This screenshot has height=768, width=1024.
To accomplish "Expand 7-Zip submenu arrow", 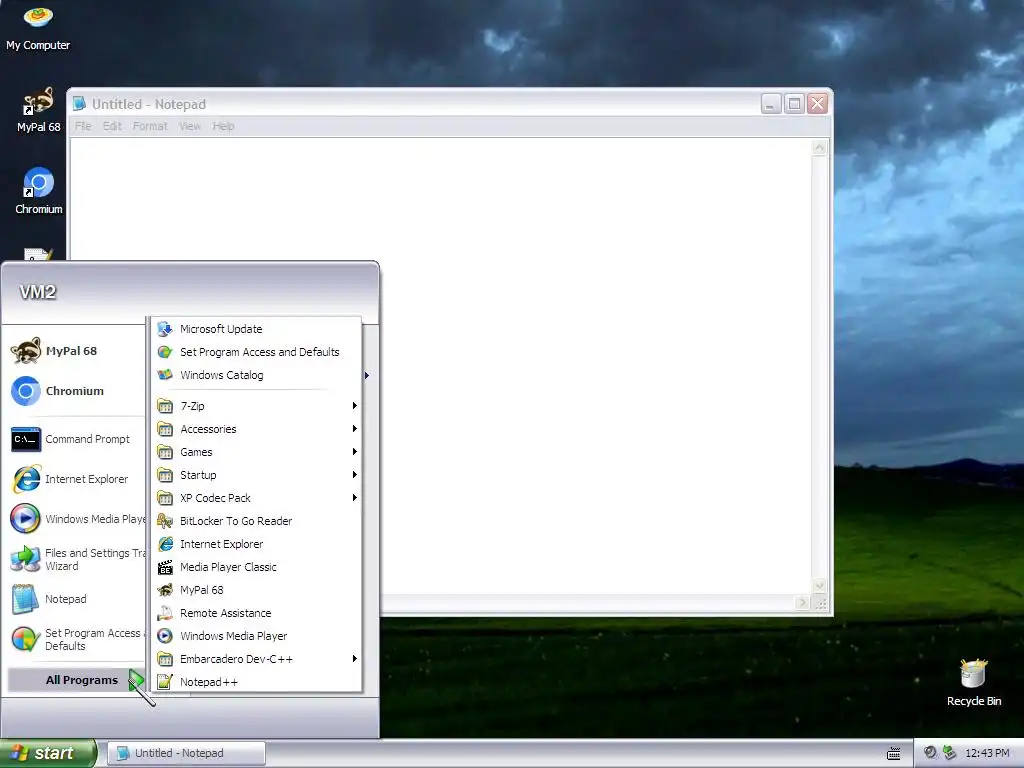I will 355,406.
